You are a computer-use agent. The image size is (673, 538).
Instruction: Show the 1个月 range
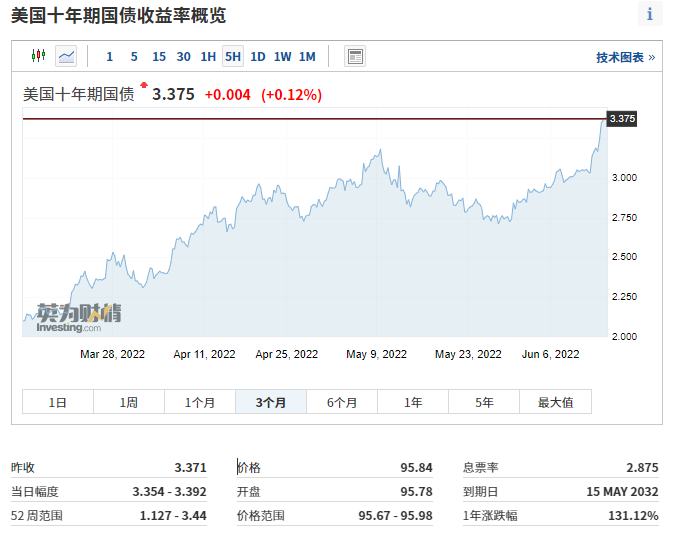tap(200, 402)
